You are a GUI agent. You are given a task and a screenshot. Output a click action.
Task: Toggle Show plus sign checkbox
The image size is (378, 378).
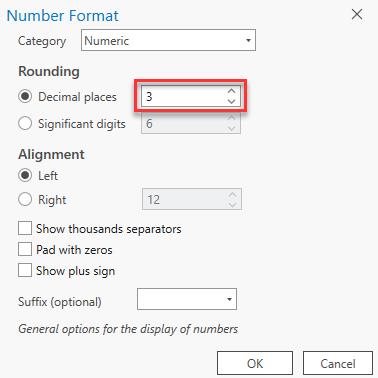(25, 270)
